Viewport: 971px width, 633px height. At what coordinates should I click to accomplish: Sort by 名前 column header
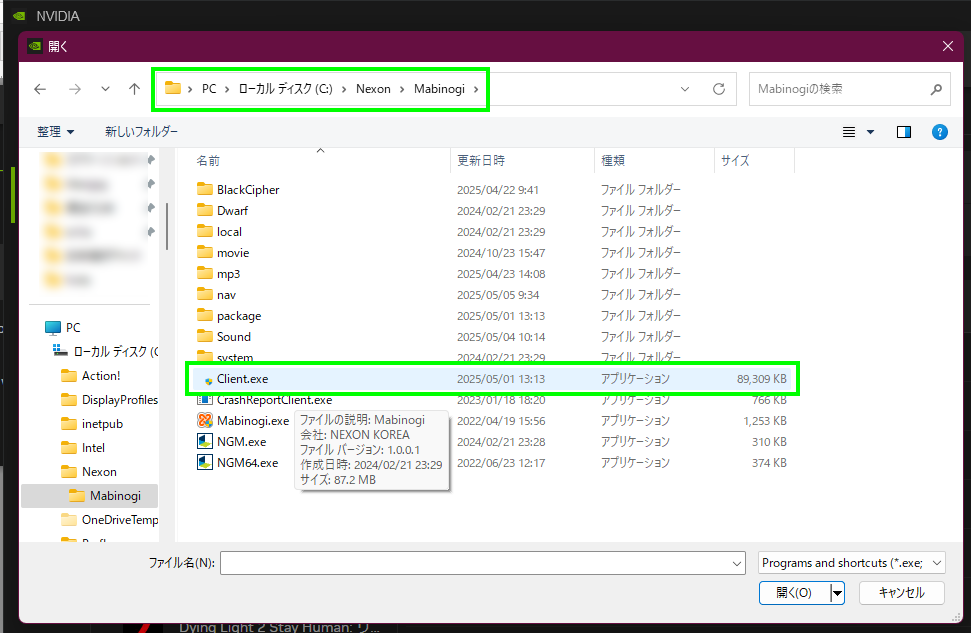[208, 161]
